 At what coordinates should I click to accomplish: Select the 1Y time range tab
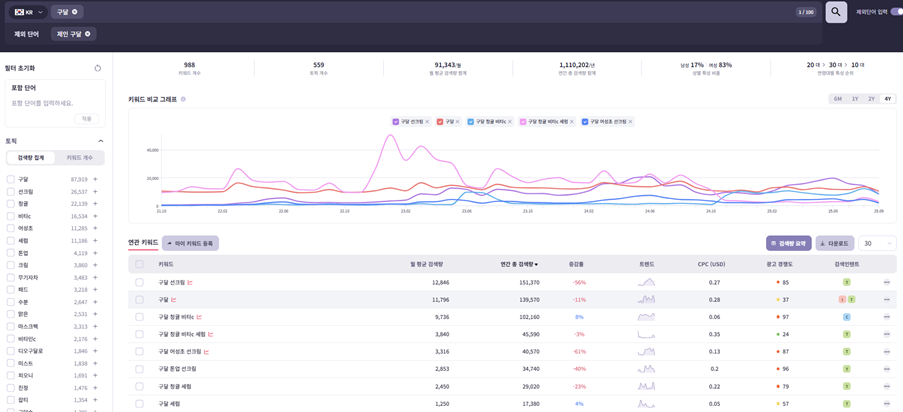[x=855, y=99]
